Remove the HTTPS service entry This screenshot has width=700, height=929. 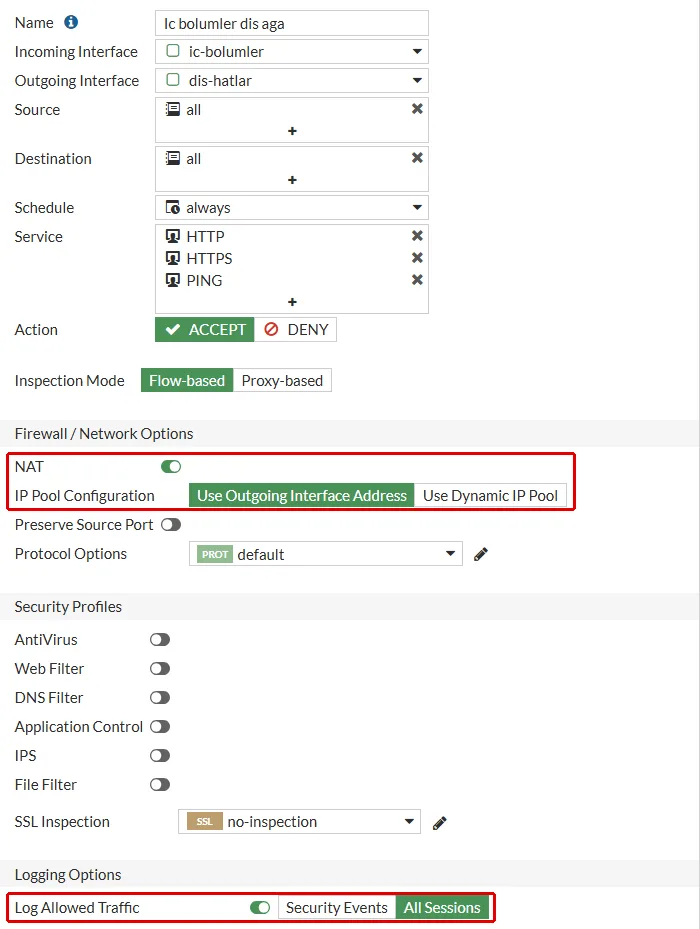coord(417,258)
